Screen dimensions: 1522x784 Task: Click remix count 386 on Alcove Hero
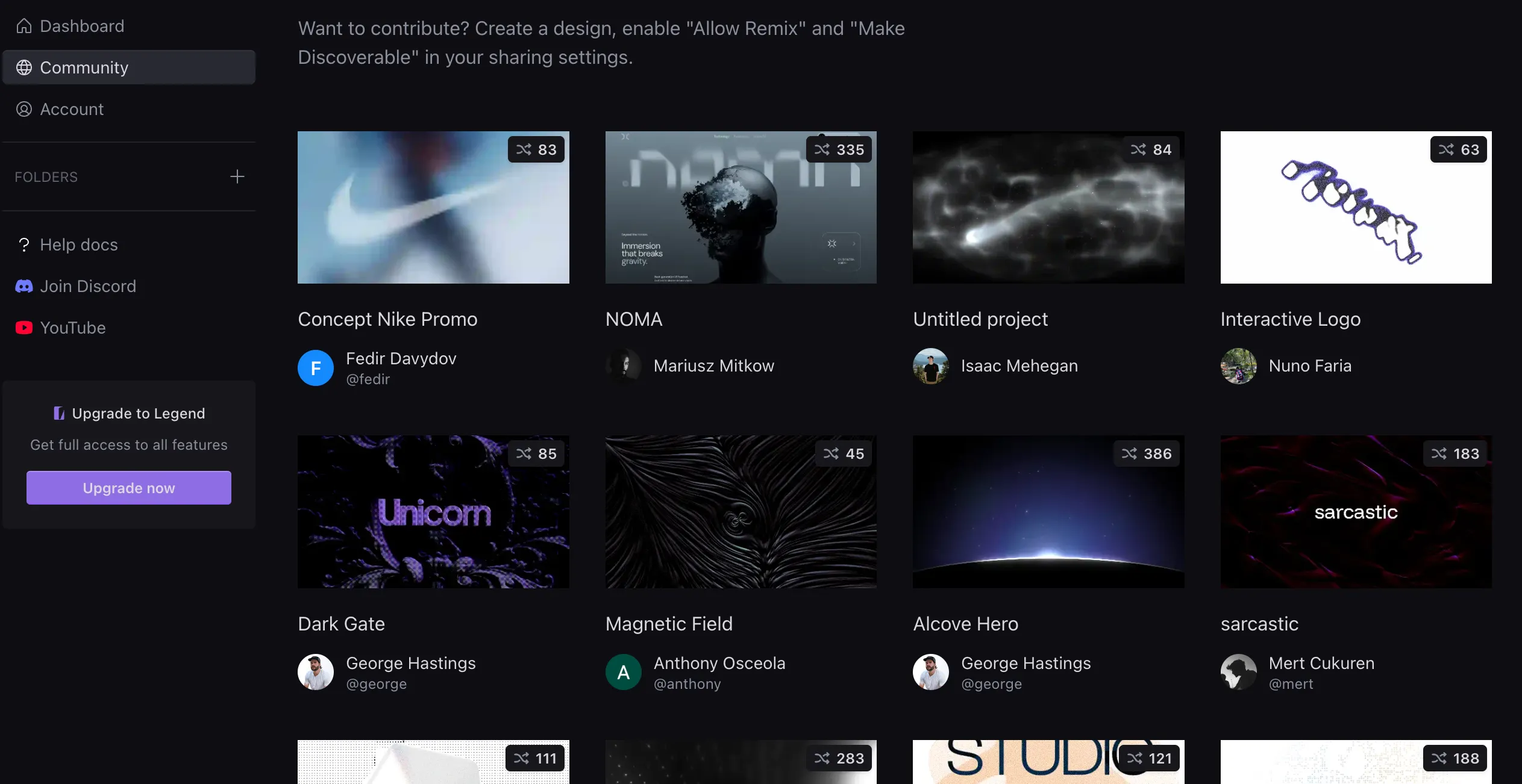1147,453
